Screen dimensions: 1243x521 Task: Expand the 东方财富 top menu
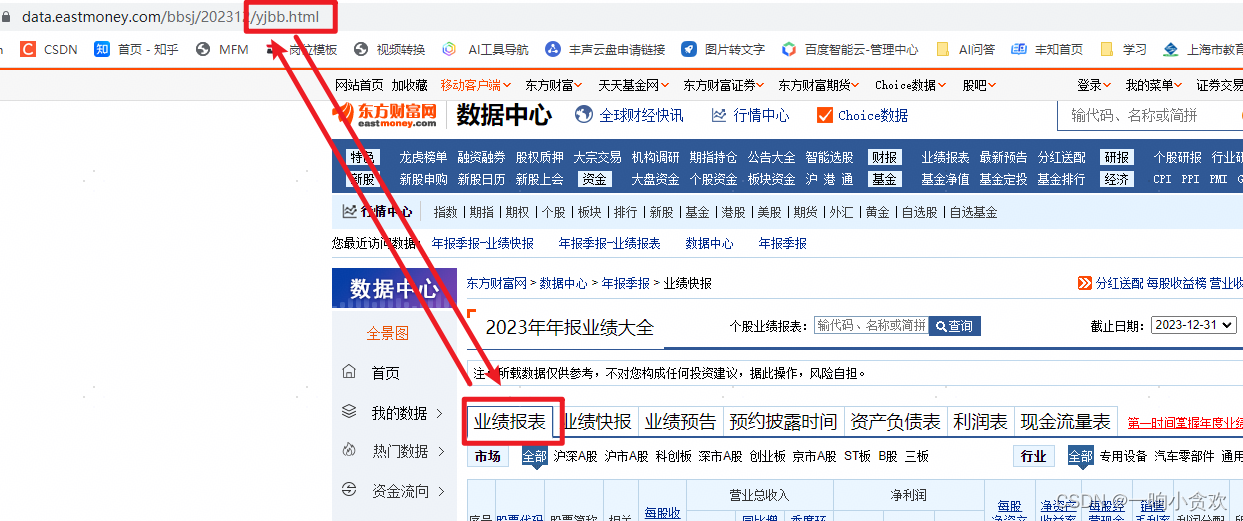click(x=554, y=85)
